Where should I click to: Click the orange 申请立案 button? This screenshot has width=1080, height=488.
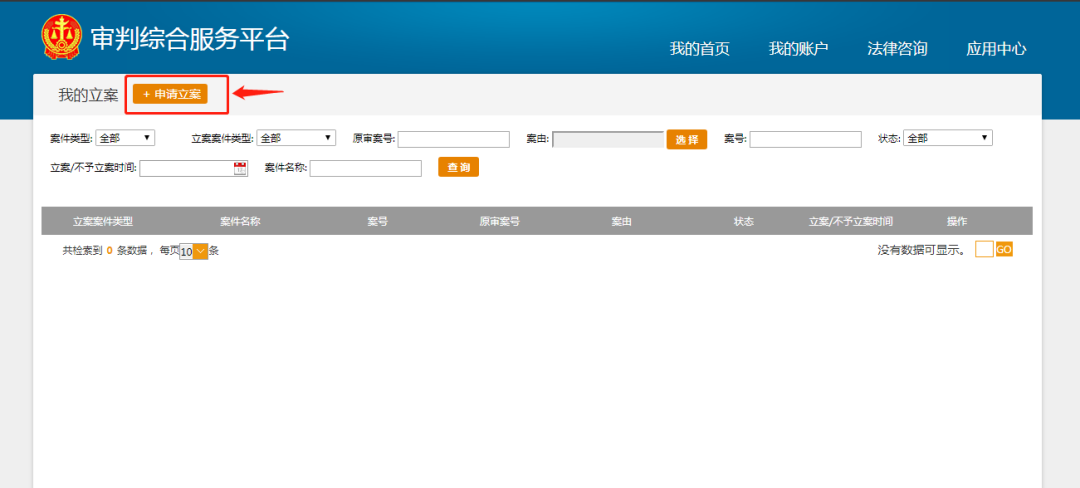click(x=170, y=94)
